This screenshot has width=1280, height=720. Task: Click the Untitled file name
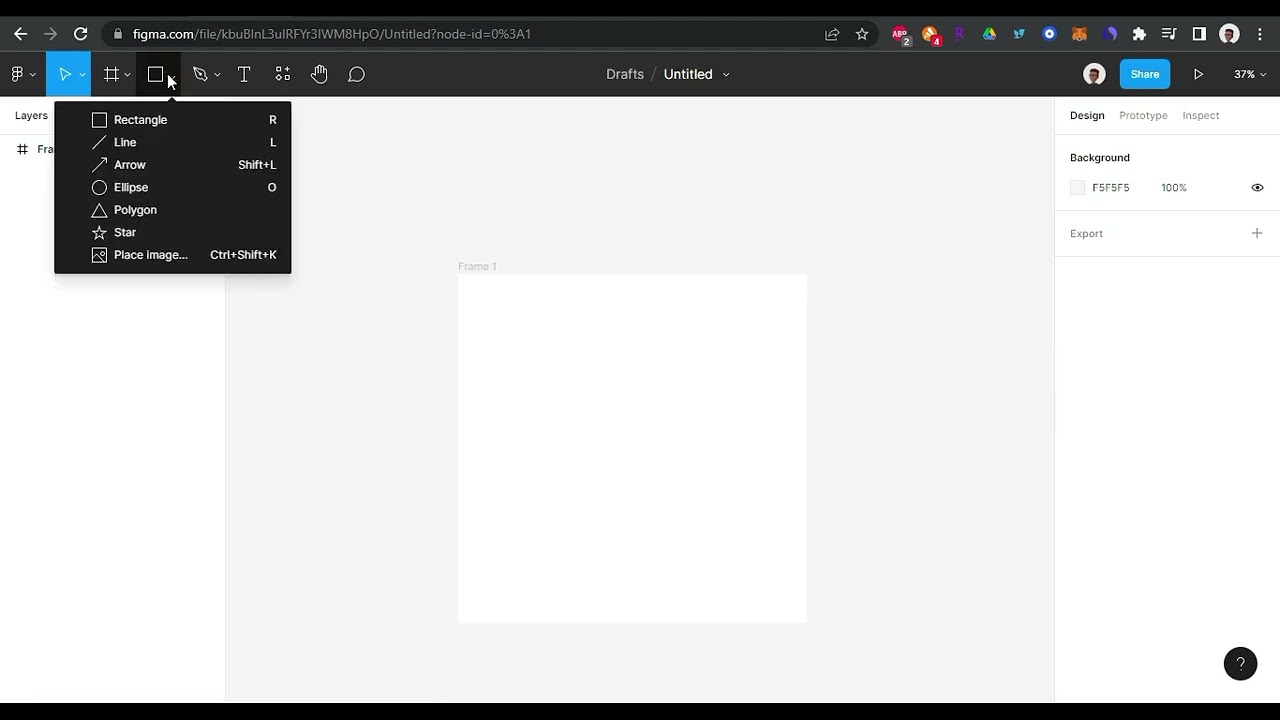[x=688, y=74]
